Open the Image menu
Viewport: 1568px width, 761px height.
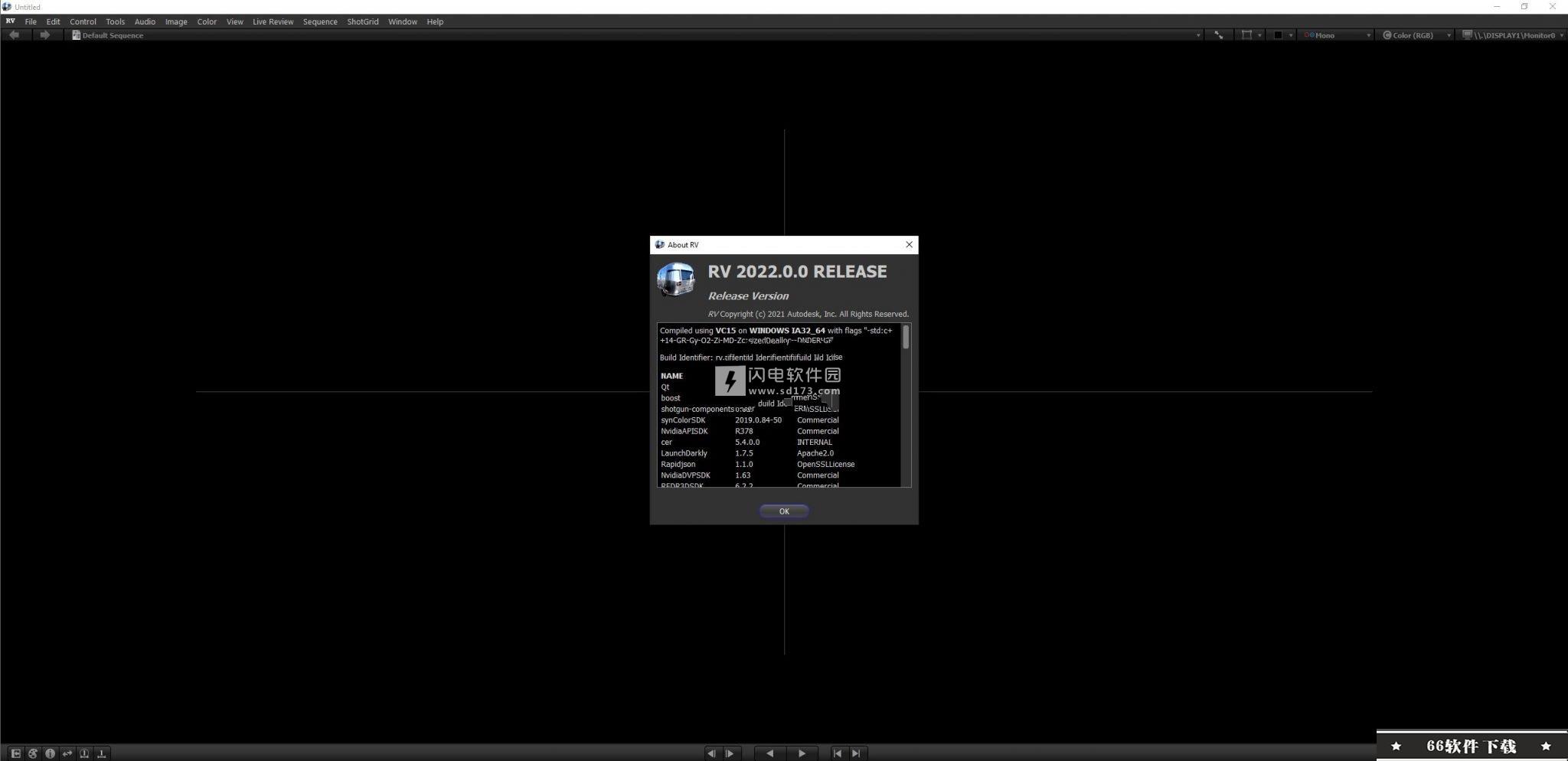click(x=176, y=21)
